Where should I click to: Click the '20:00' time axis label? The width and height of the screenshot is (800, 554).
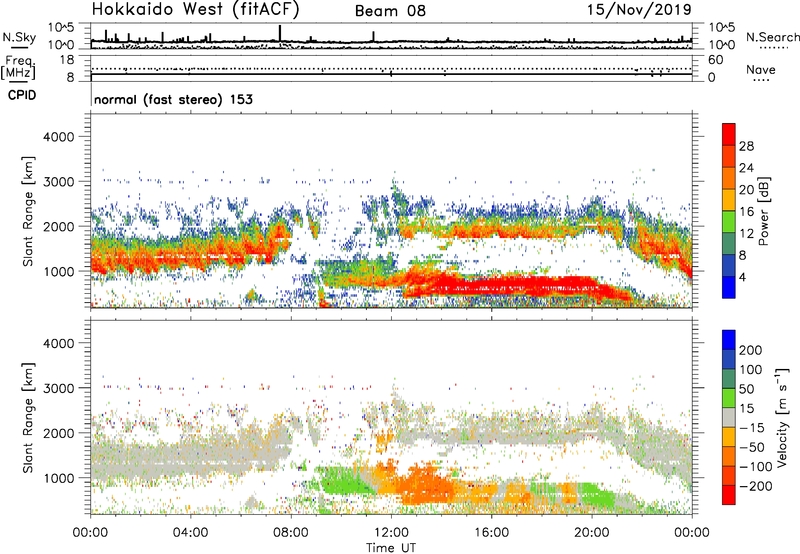click(591, 533)
